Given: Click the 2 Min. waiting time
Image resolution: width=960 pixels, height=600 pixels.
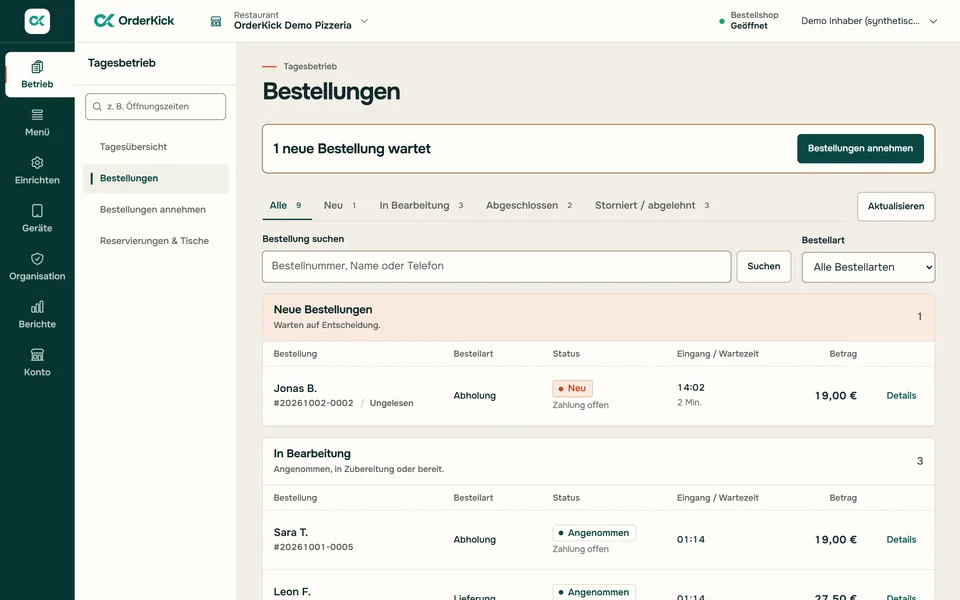Looking at the screenshot, I should [689, 402].
